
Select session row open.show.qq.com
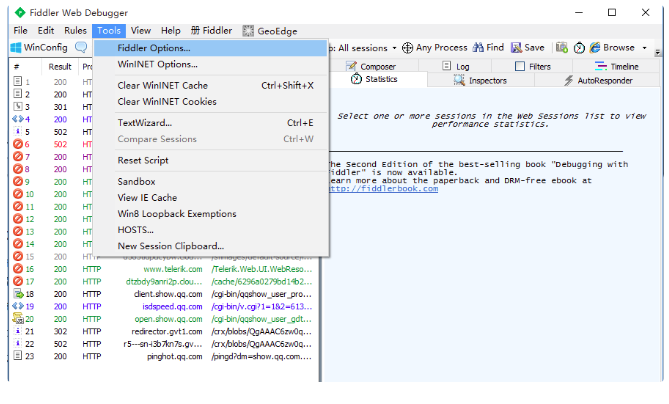pyautogui.click(x=163, y=319)
